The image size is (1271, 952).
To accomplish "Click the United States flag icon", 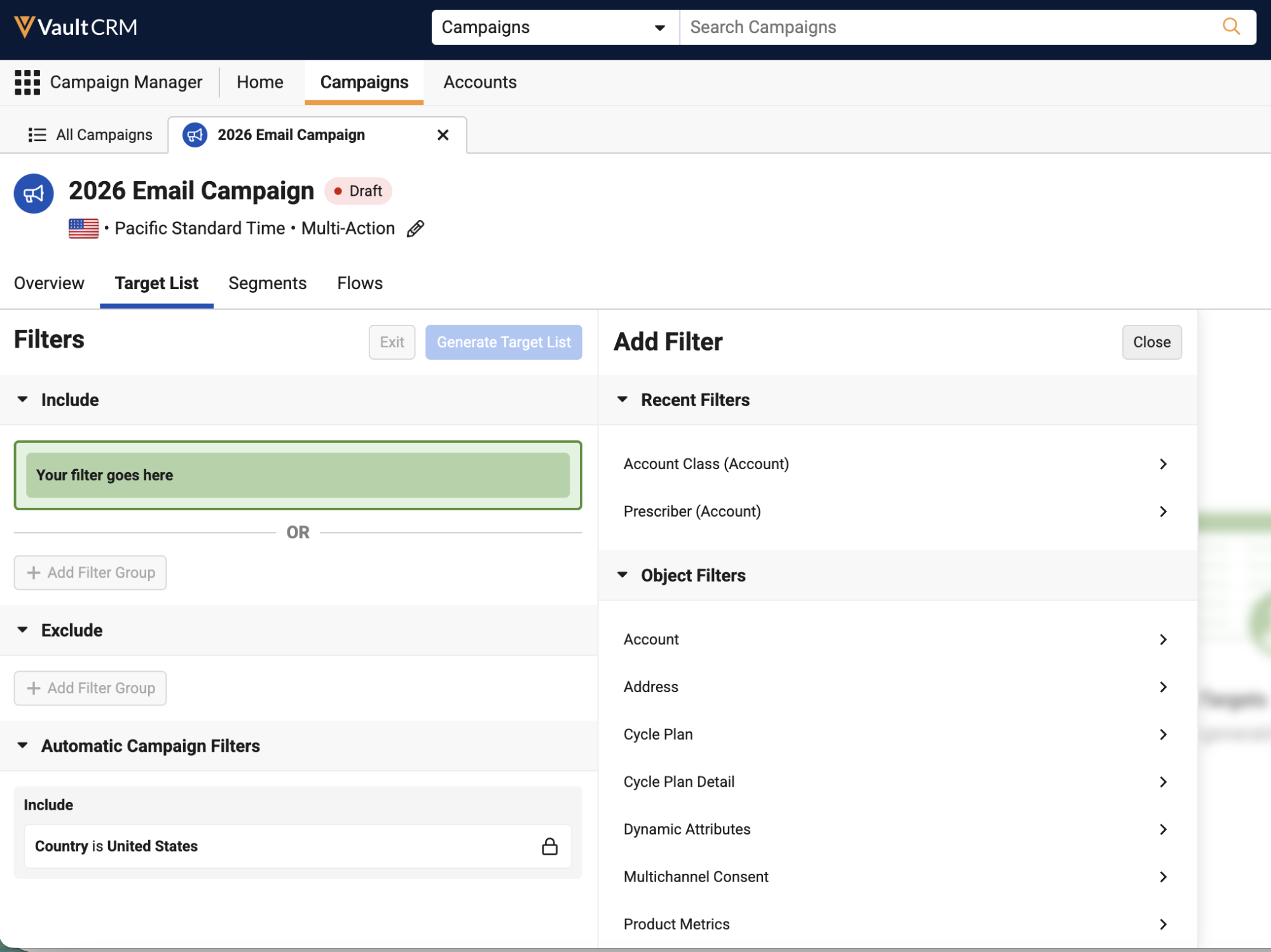I will 83,228.
